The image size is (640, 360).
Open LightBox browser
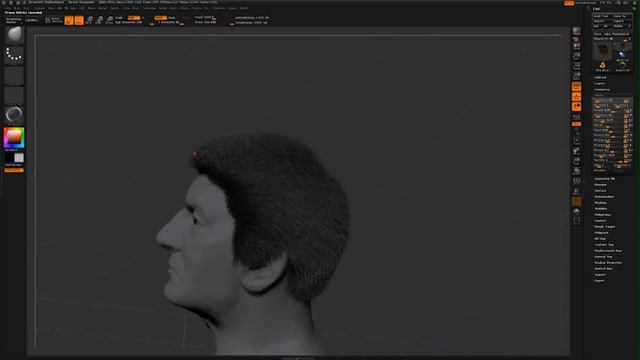[32, 20]
